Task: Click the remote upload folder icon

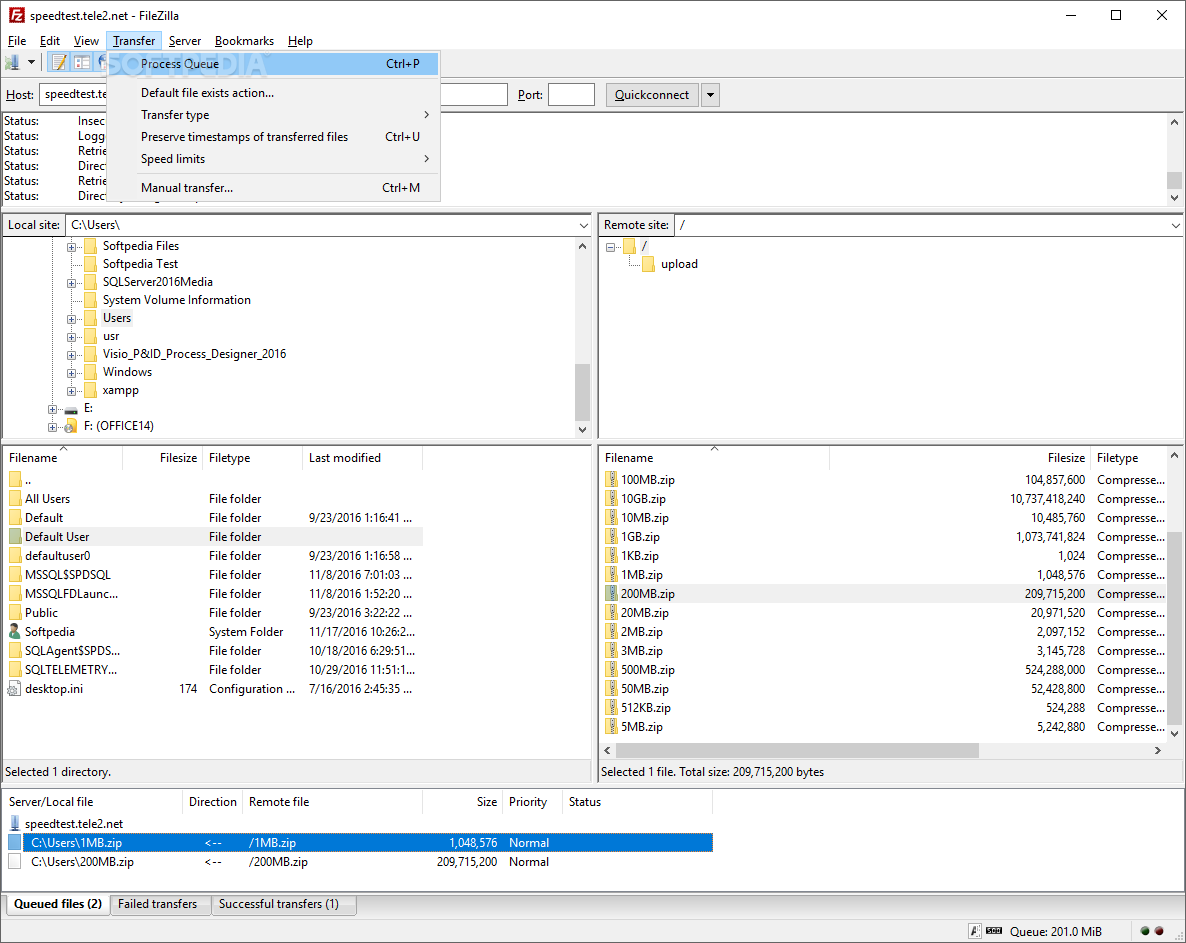Action: pos(647,264)
